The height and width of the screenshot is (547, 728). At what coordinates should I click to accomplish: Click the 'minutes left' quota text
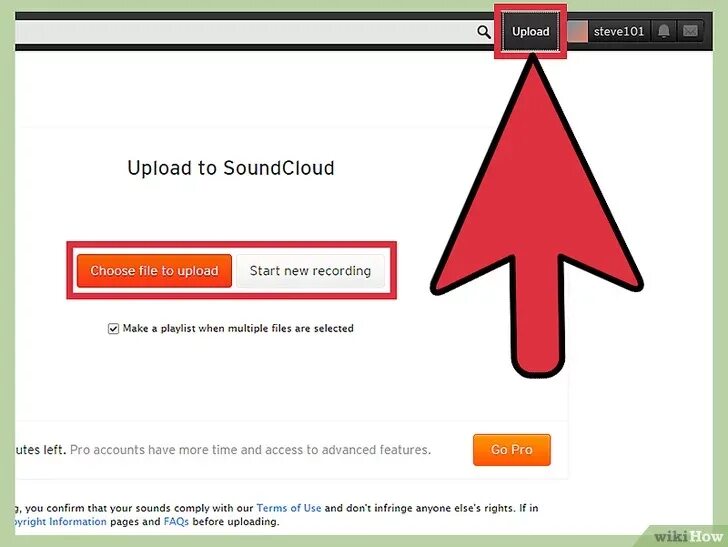click(41, 449)
